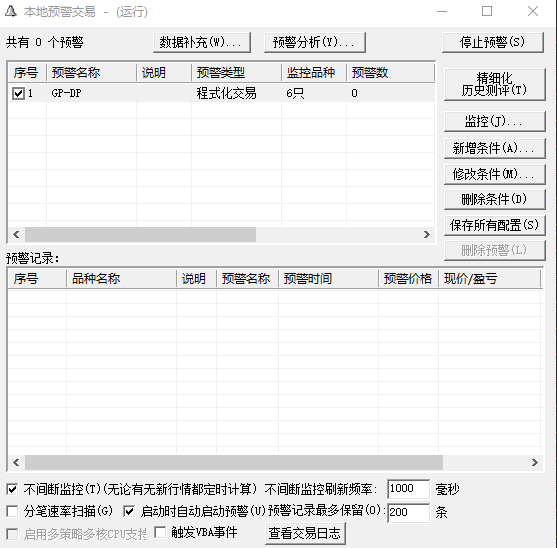The height and width of the screenshot is (548, 557).
Task: Disable 启动时自动启动预警(U) checkbox
Action: click(x=129, y=511)
